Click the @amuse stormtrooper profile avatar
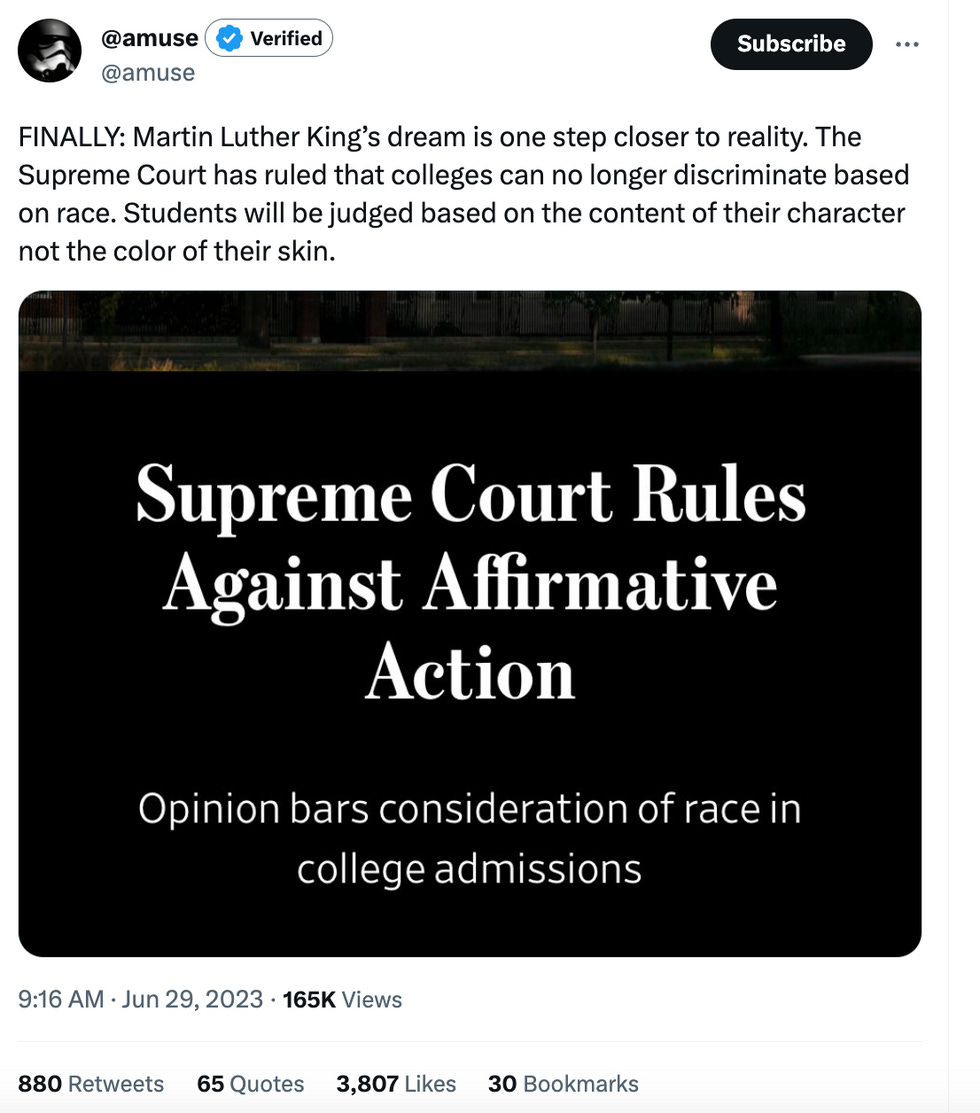 point(50,50)
